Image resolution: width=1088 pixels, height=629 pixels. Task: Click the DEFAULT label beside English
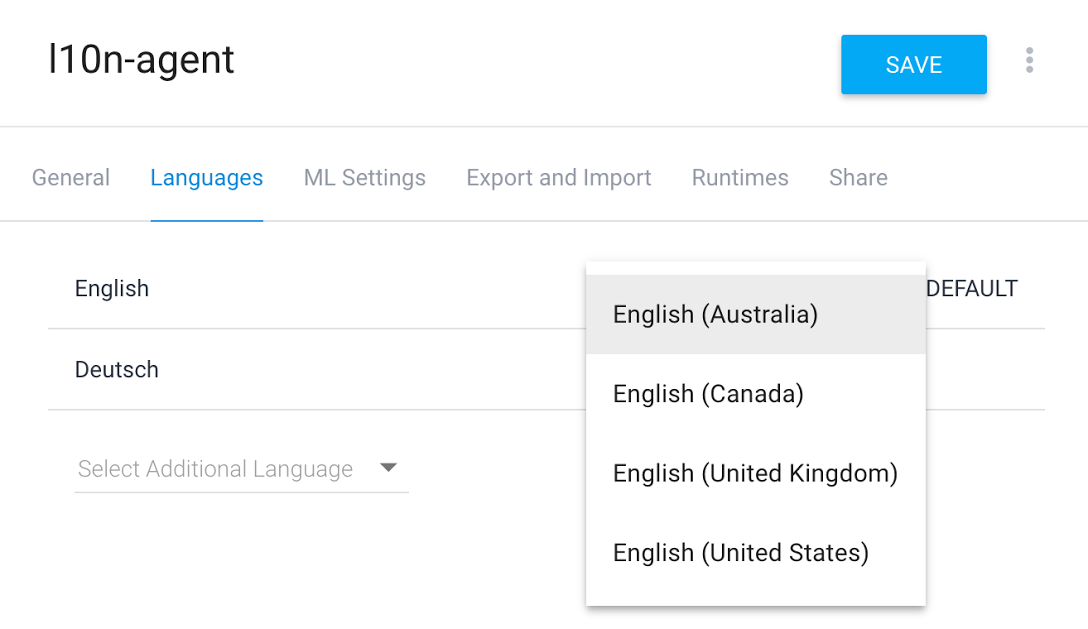coord(971,289)
